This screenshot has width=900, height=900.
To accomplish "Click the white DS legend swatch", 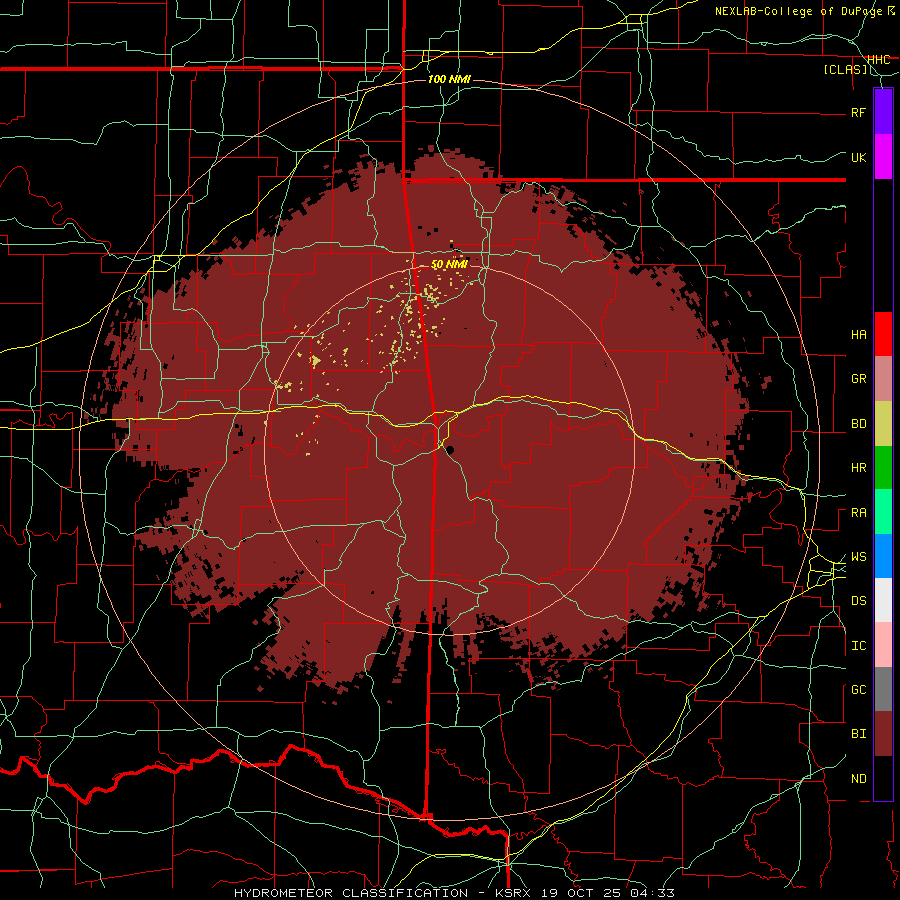I will [x=883, y=600].
